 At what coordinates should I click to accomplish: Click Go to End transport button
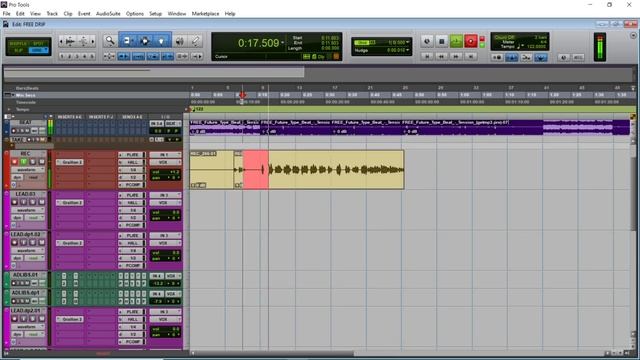point(471,56)
